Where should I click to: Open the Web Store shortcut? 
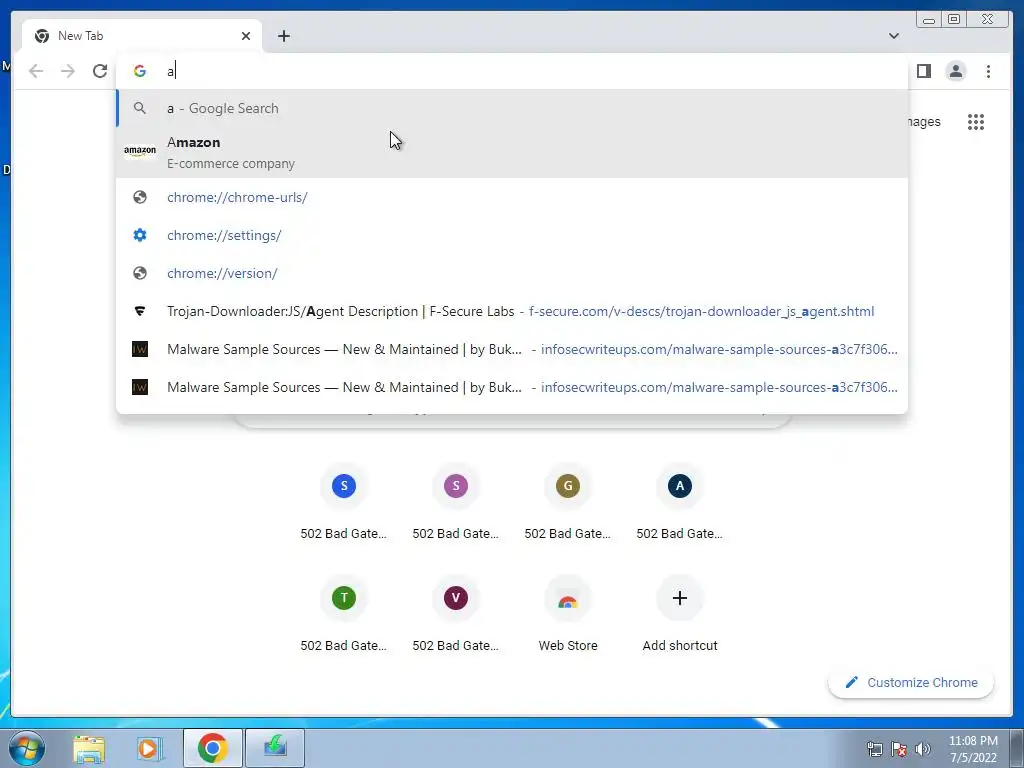[568, 598]
